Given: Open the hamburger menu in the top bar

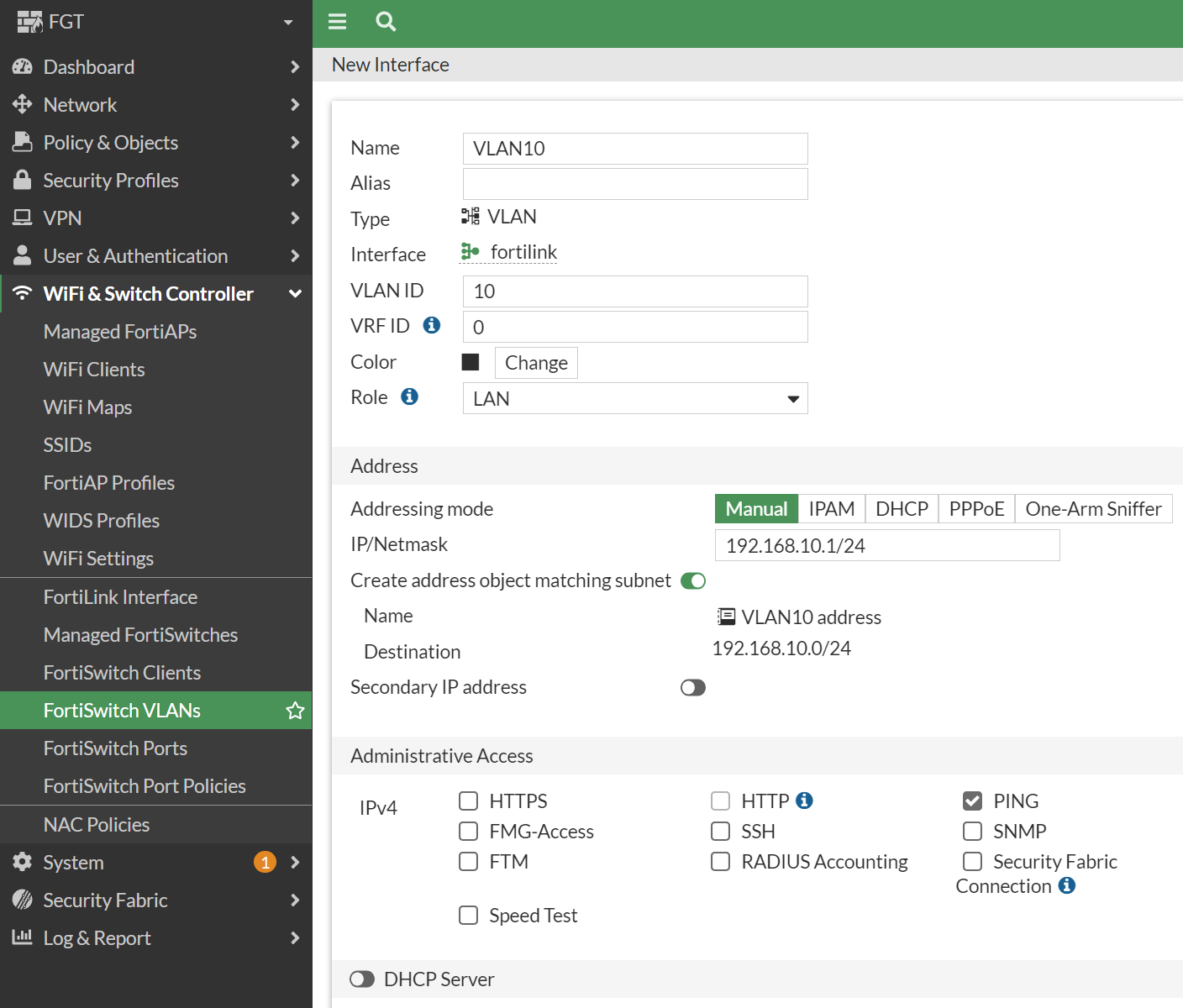Looking at the screenshot, I should [x=337, y=23].
